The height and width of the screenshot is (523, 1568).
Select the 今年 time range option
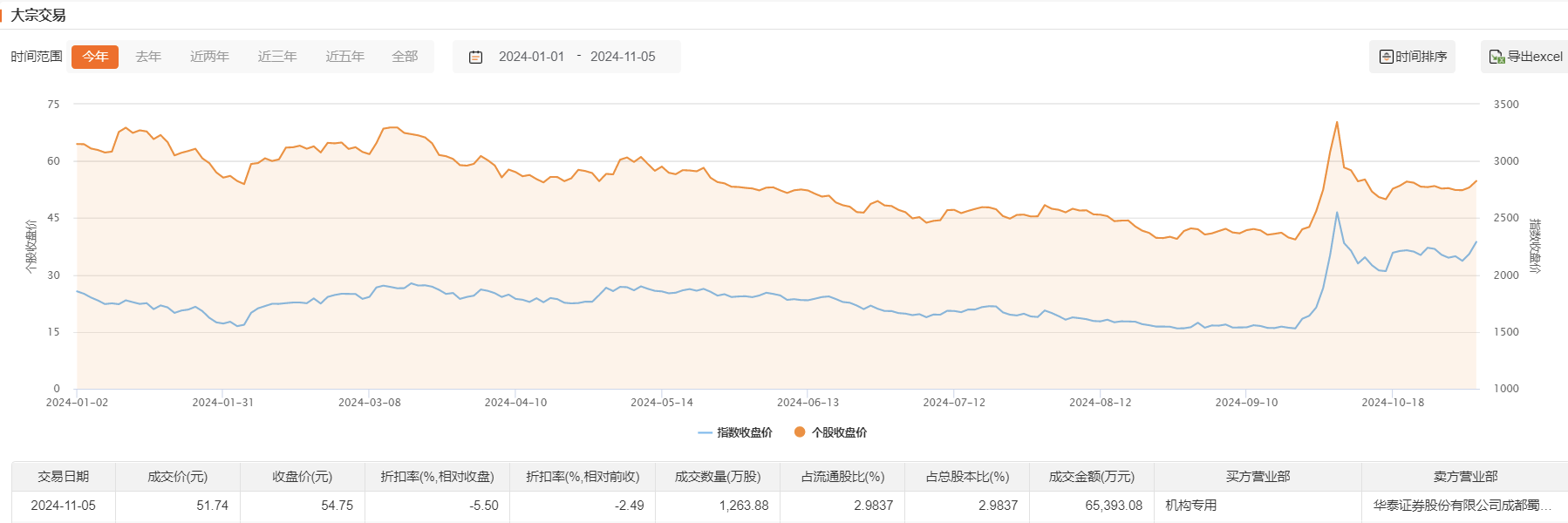pyautogui.click(x=95, y=57)
